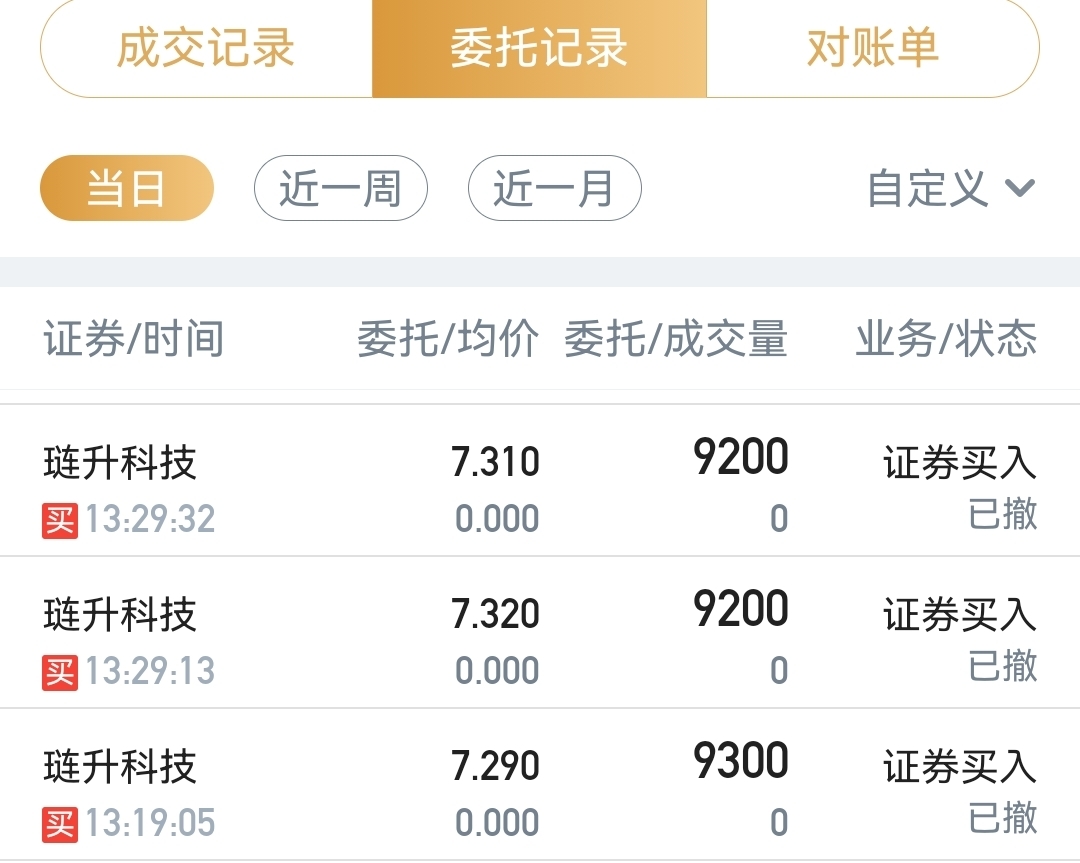Click the red 买 icon at 13:19:05

point(60,824)
